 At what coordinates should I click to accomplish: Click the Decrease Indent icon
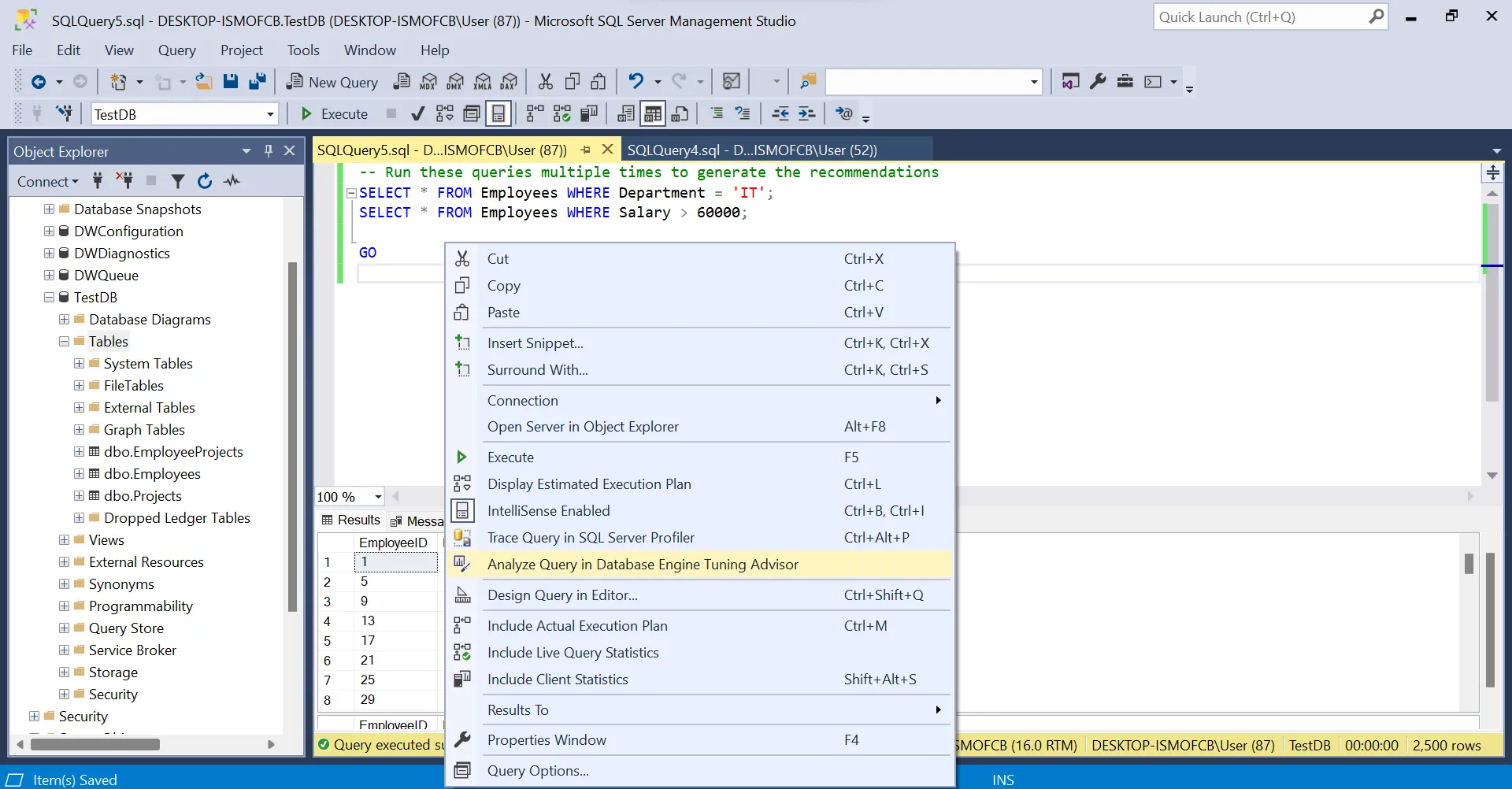[x=780, y=113]
